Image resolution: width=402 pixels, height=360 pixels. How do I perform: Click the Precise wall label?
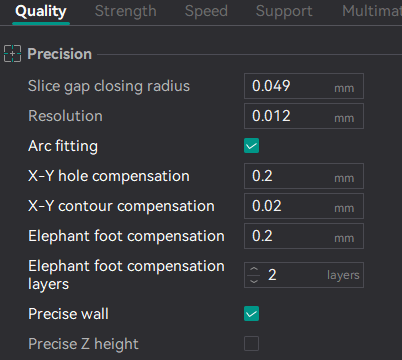[68, 314]
